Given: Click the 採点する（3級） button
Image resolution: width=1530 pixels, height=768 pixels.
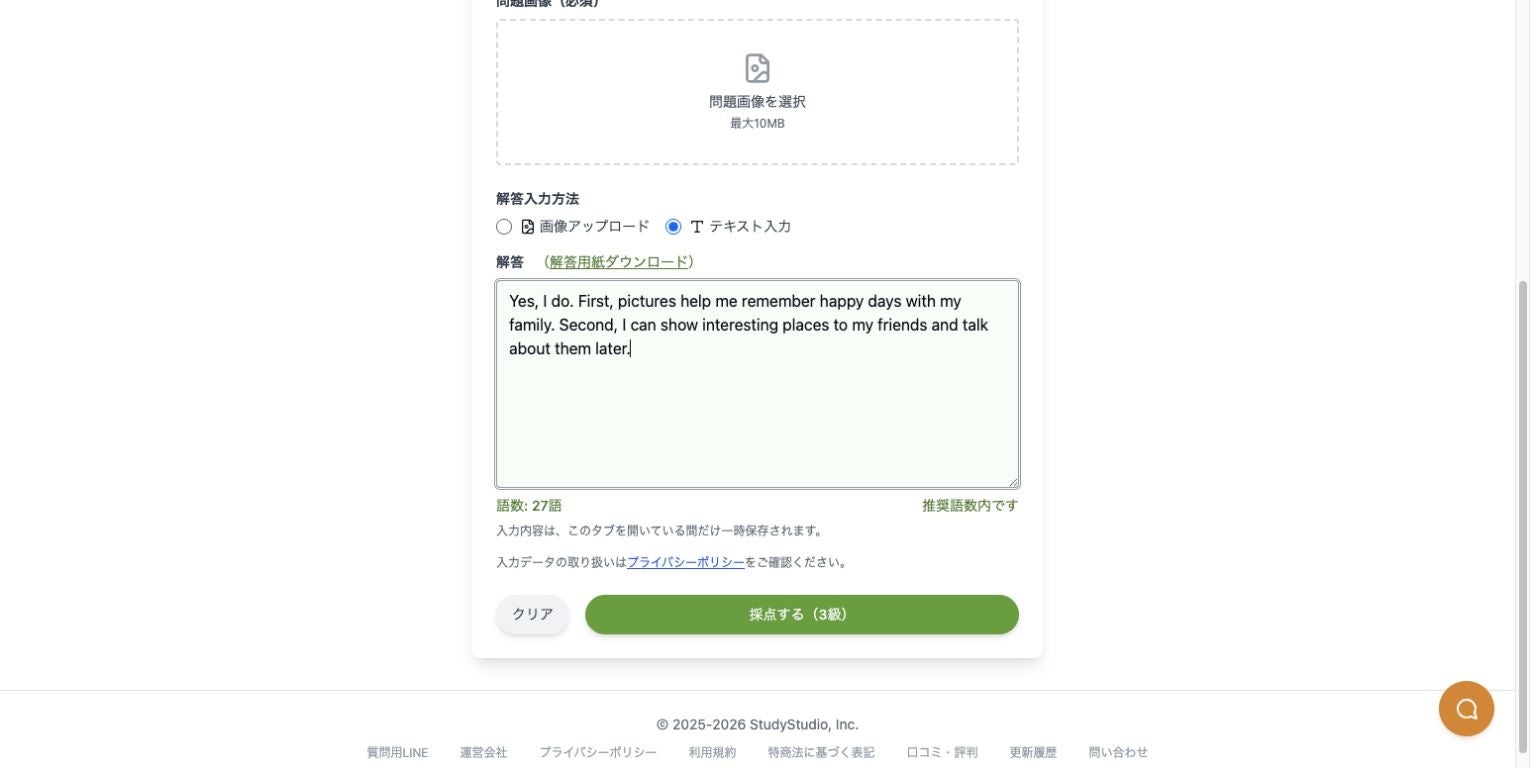Looking at the screenshot, I should (x=802, y=614).
